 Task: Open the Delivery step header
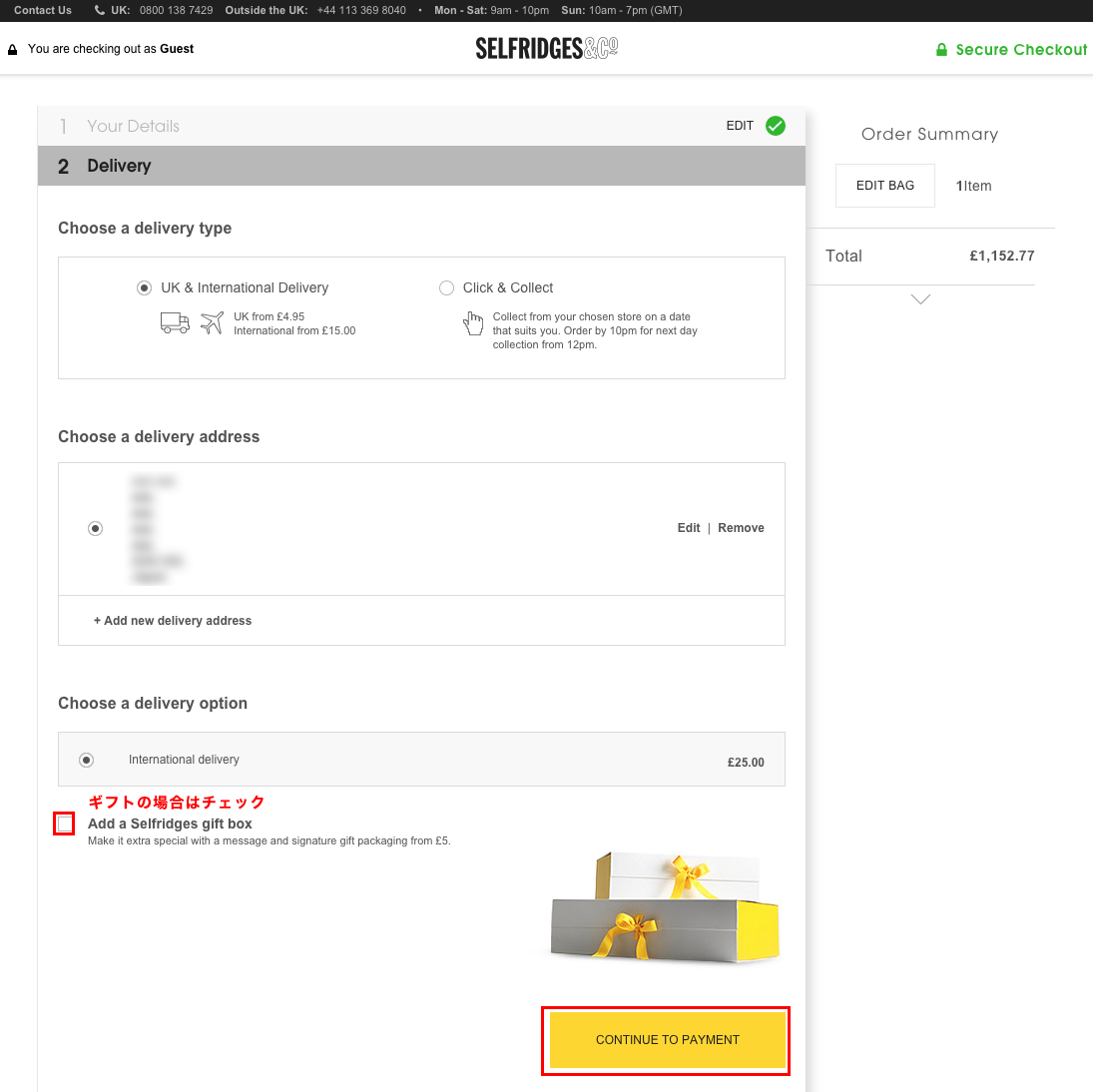click(421, 166)
